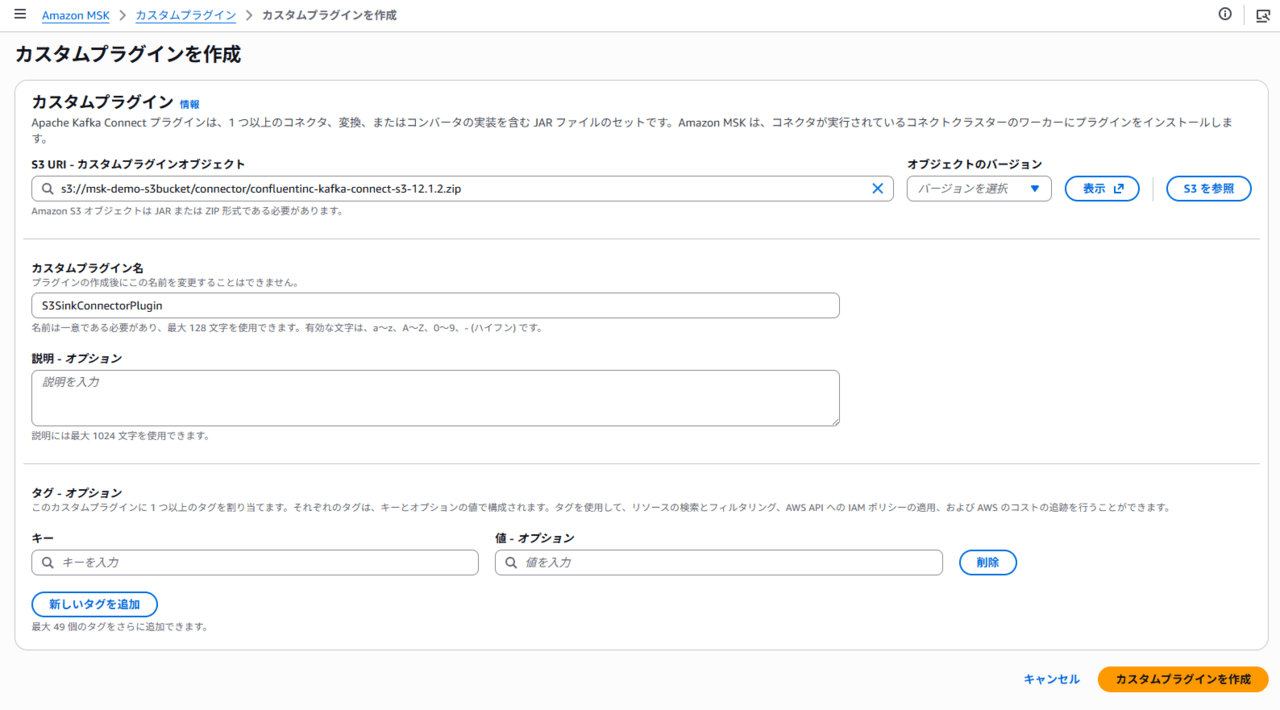Screen dimensions: 1280x710
Task: Open the CloudShell panel icon at top right
Action: (x=1263, y=15)
